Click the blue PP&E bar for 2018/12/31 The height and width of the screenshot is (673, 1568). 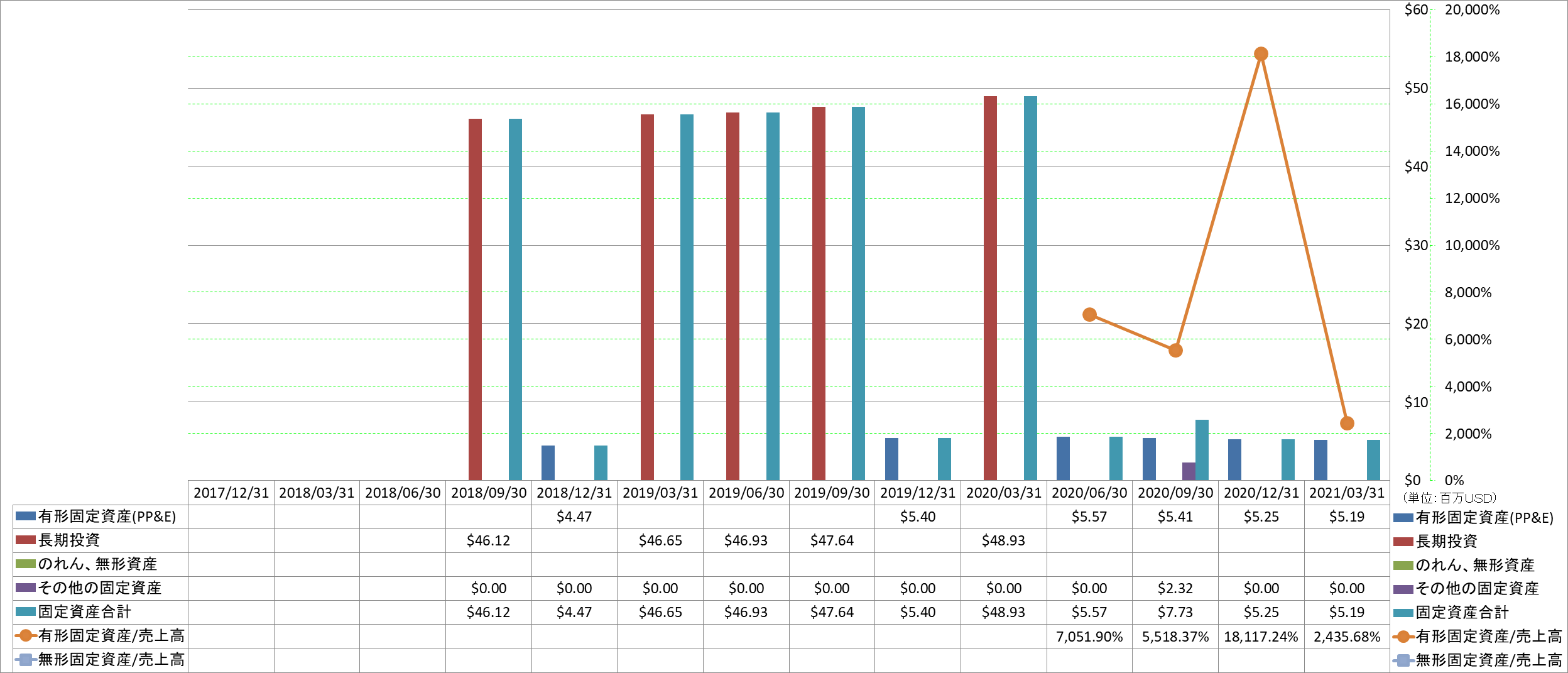tap(548, 463)
